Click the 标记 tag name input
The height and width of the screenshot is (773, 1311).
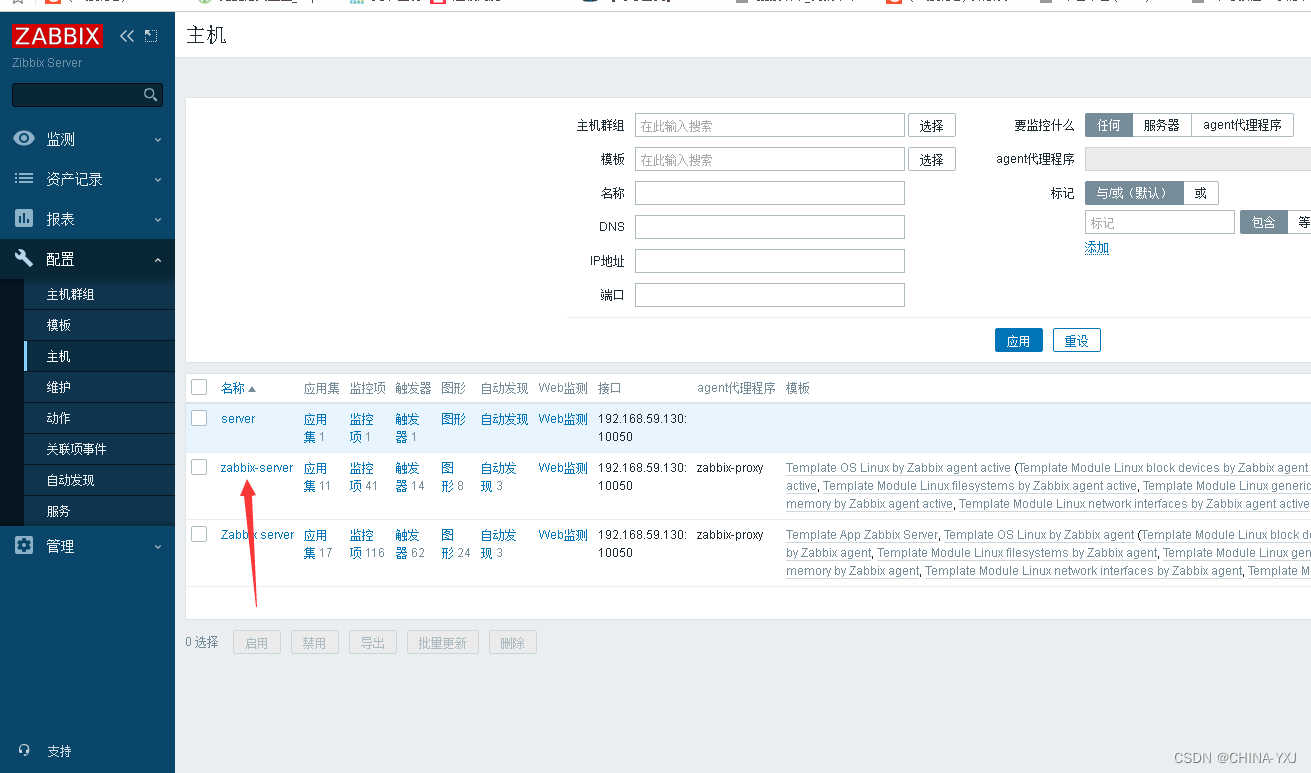pyautogui.click(x=1160, y=222)
